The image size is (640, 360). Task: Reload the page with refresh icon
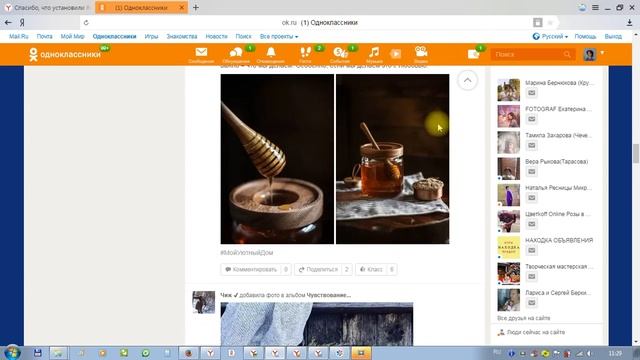click(x=86, y=23)
